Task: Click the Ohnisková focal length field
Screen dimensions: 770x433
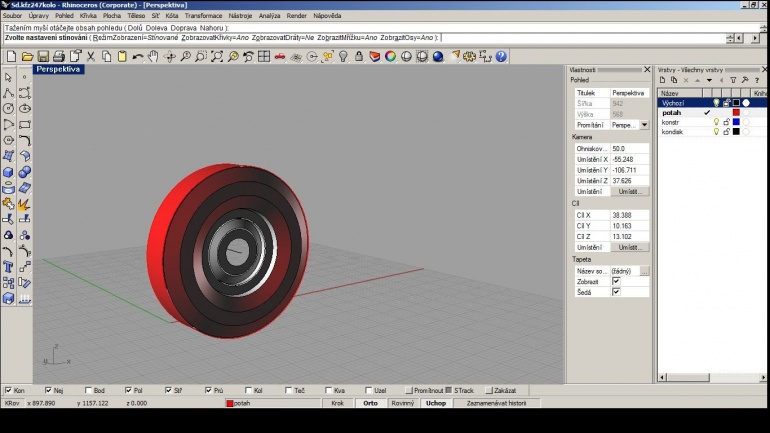Action: tap(630, 148)
